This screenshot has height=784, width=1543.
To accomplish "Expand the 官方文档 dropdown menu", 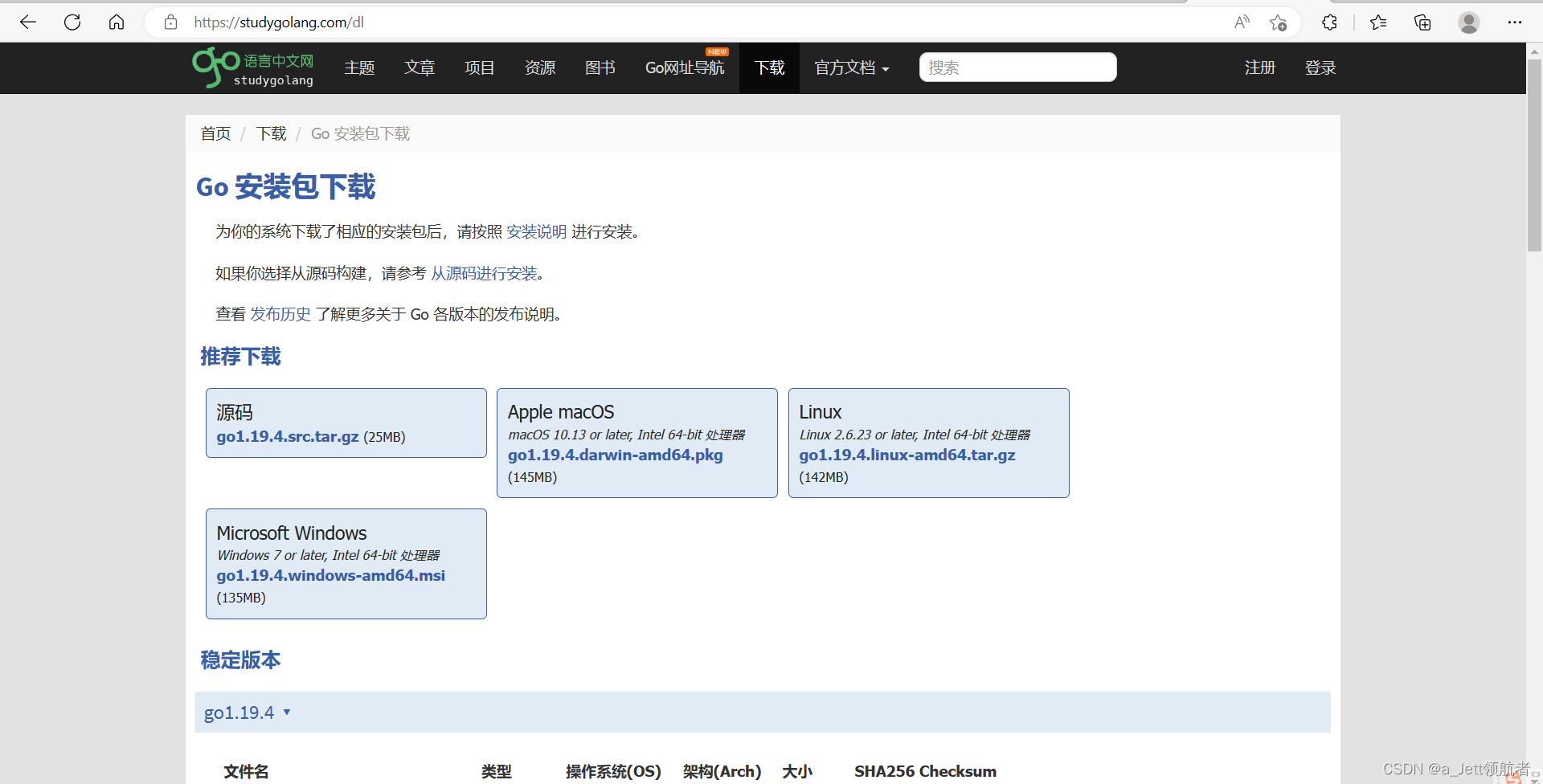I will click(852, 68).
